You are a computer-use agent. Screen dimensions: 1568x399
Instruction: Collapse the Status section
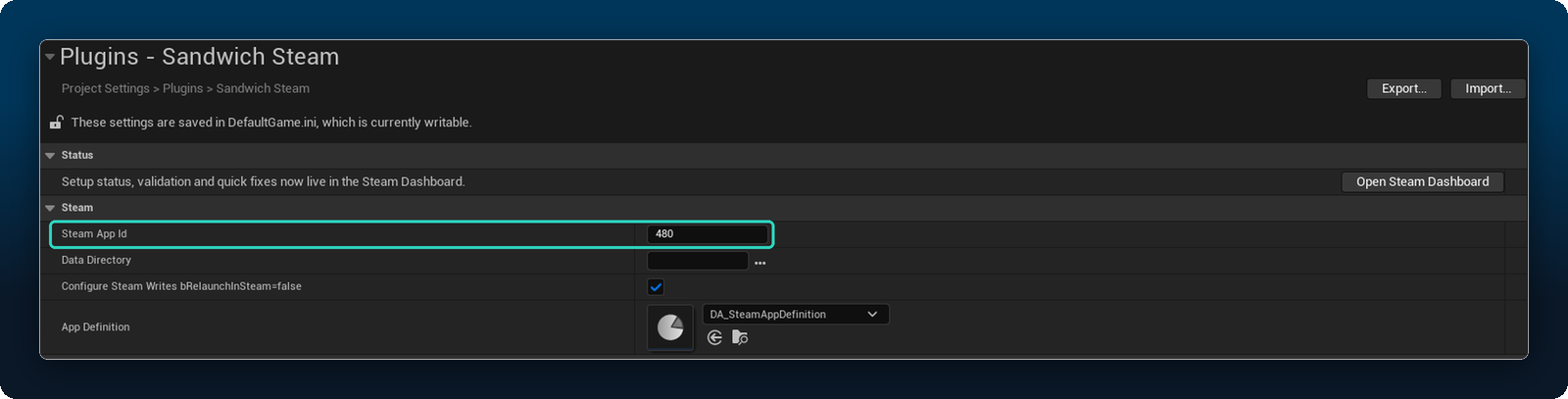pyautogui.click(x=50, y=155)
